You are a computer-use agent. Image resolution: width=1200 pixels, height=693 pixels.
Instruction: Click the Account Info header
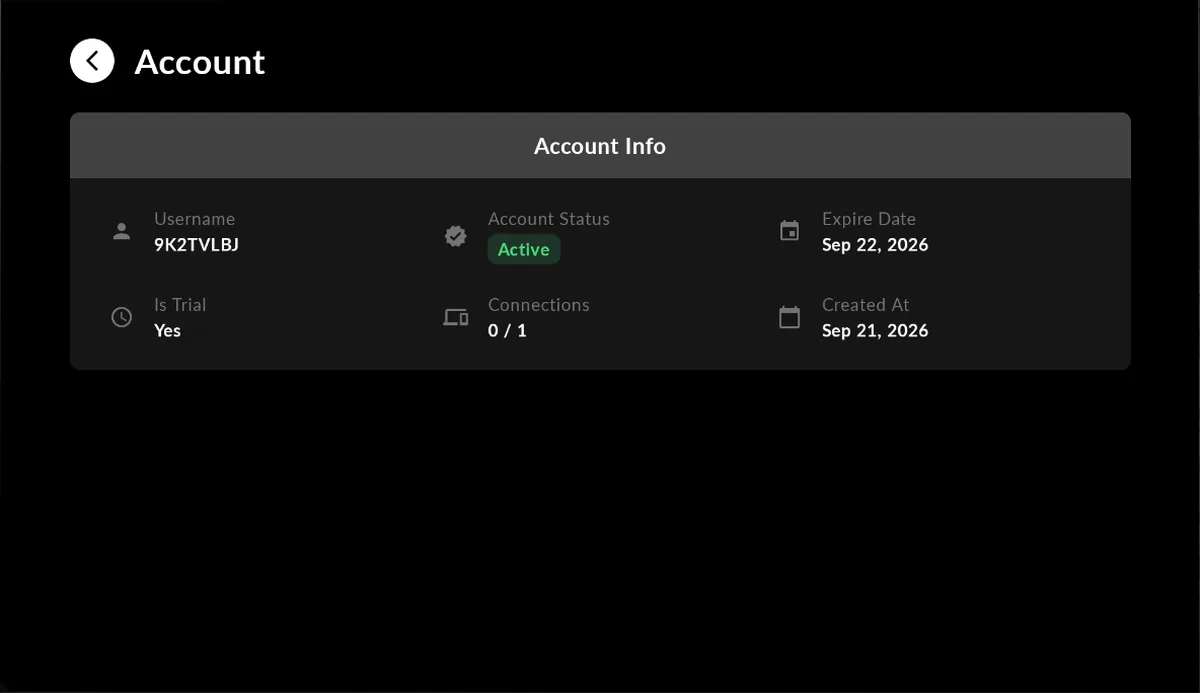(600, 146)
